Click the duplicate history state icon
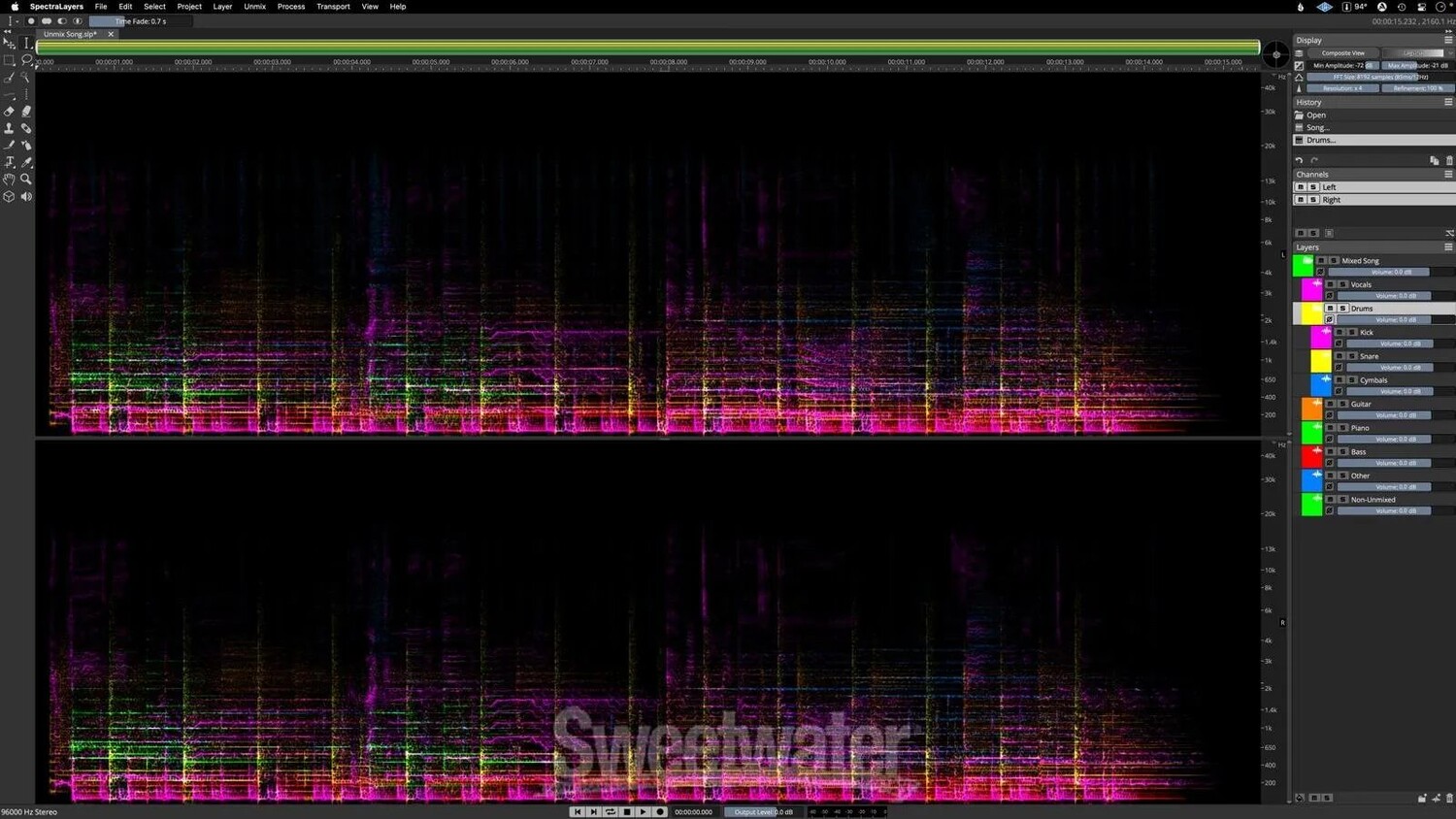Image resolution: width=1456 pixels, height=819 pixels. point(1434,160)
